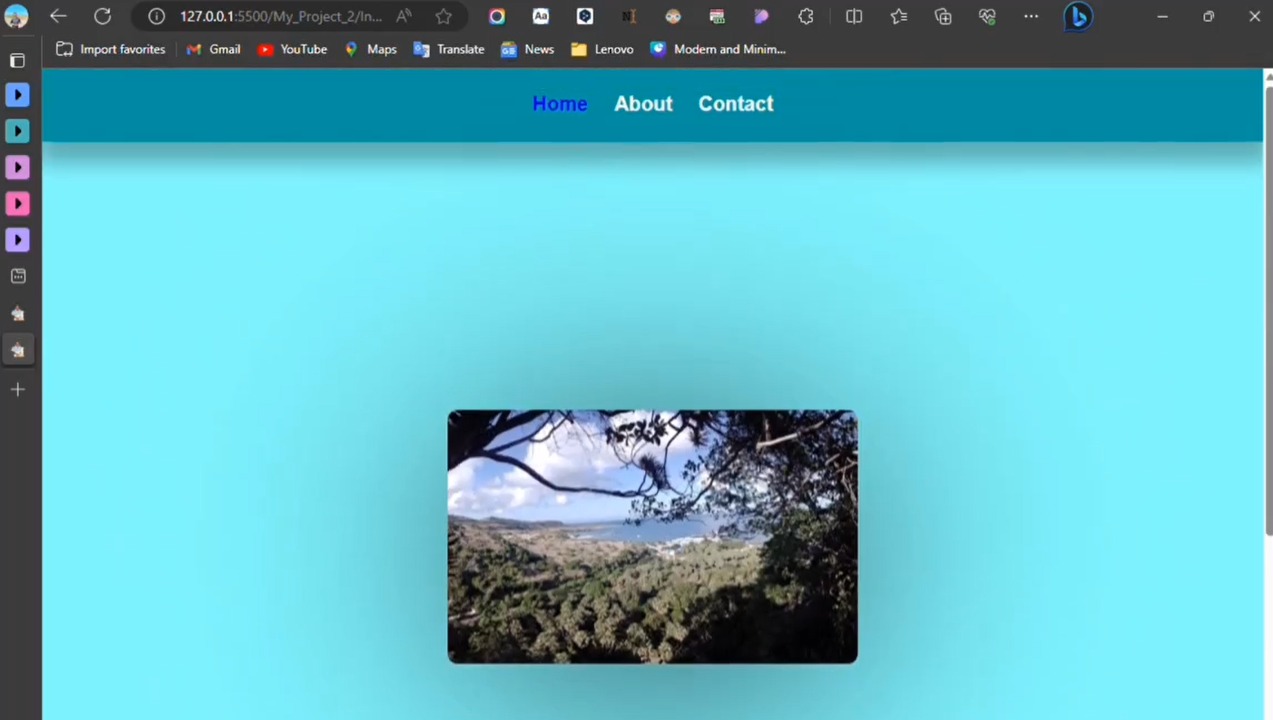Open the Tab actions menu in the vertical tab bar
This screenshot has height=720, width=1273.
pyautogui.click(x=17, y=60)
